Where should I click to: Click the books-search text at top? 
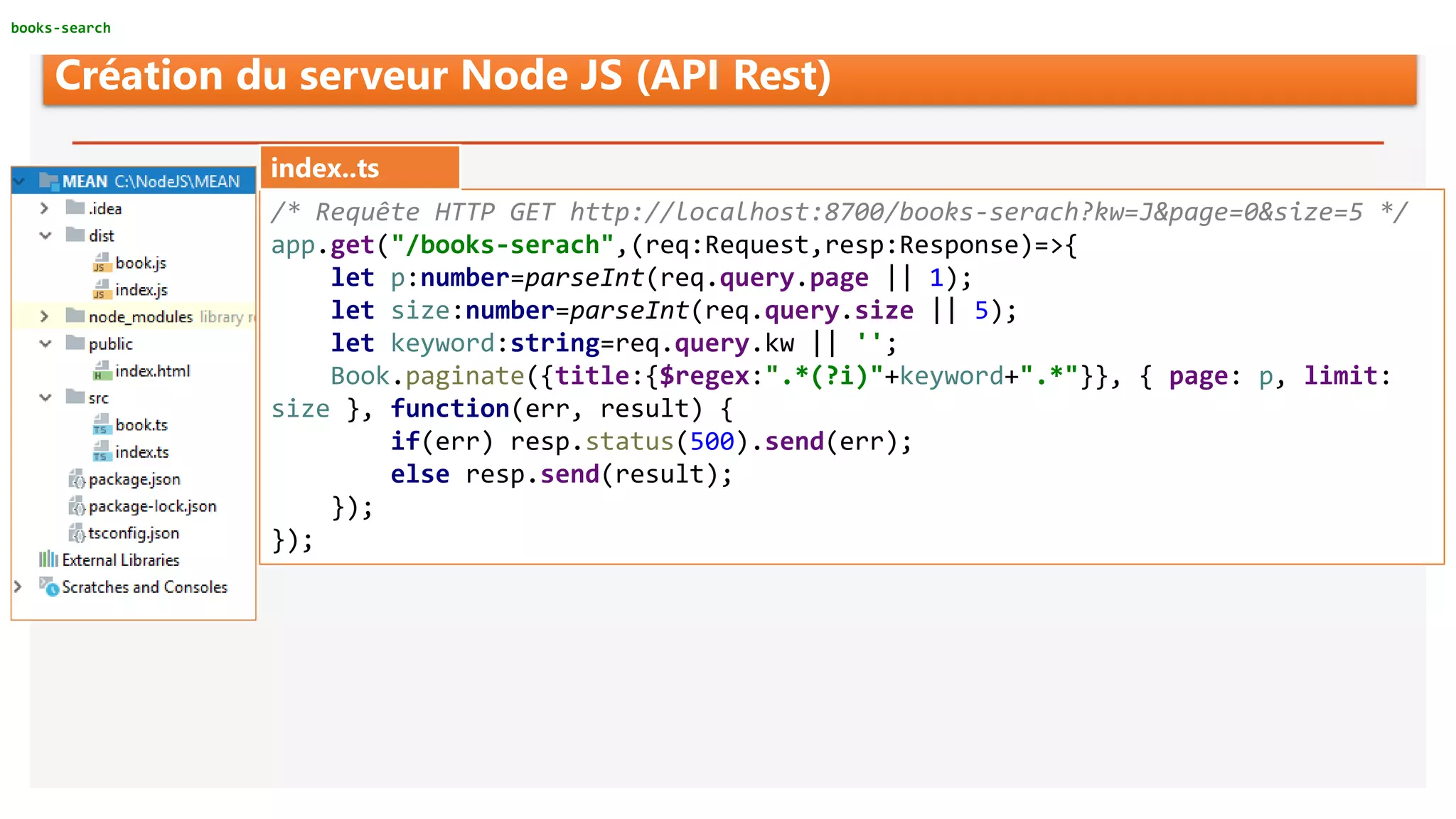click(x=61, y=28)
